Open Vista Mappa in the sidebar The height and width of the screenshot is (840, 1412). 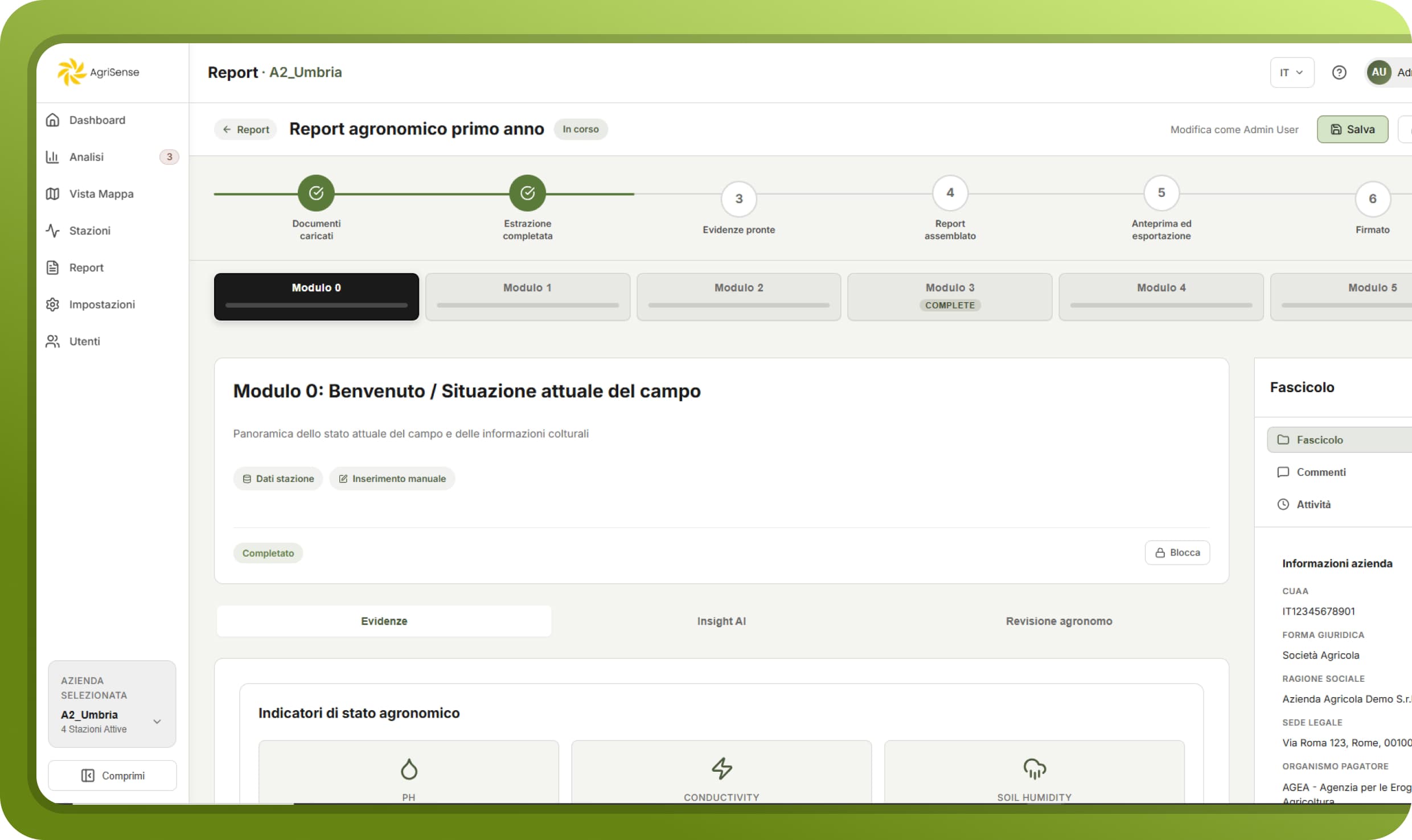click(52, 193)
